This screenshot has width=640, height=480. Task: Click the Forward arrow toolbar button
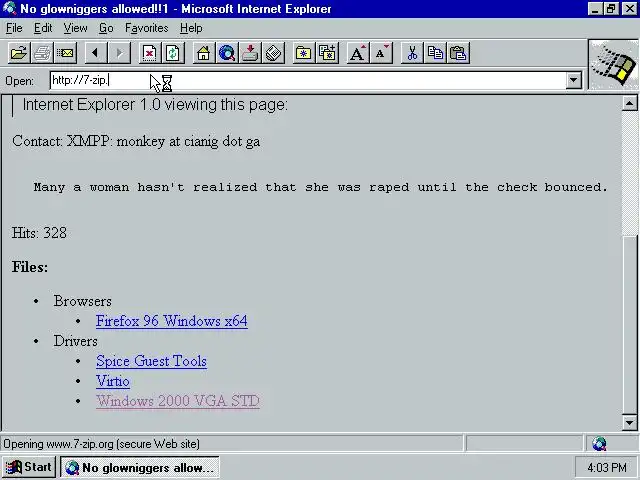(x=119, y=53)
